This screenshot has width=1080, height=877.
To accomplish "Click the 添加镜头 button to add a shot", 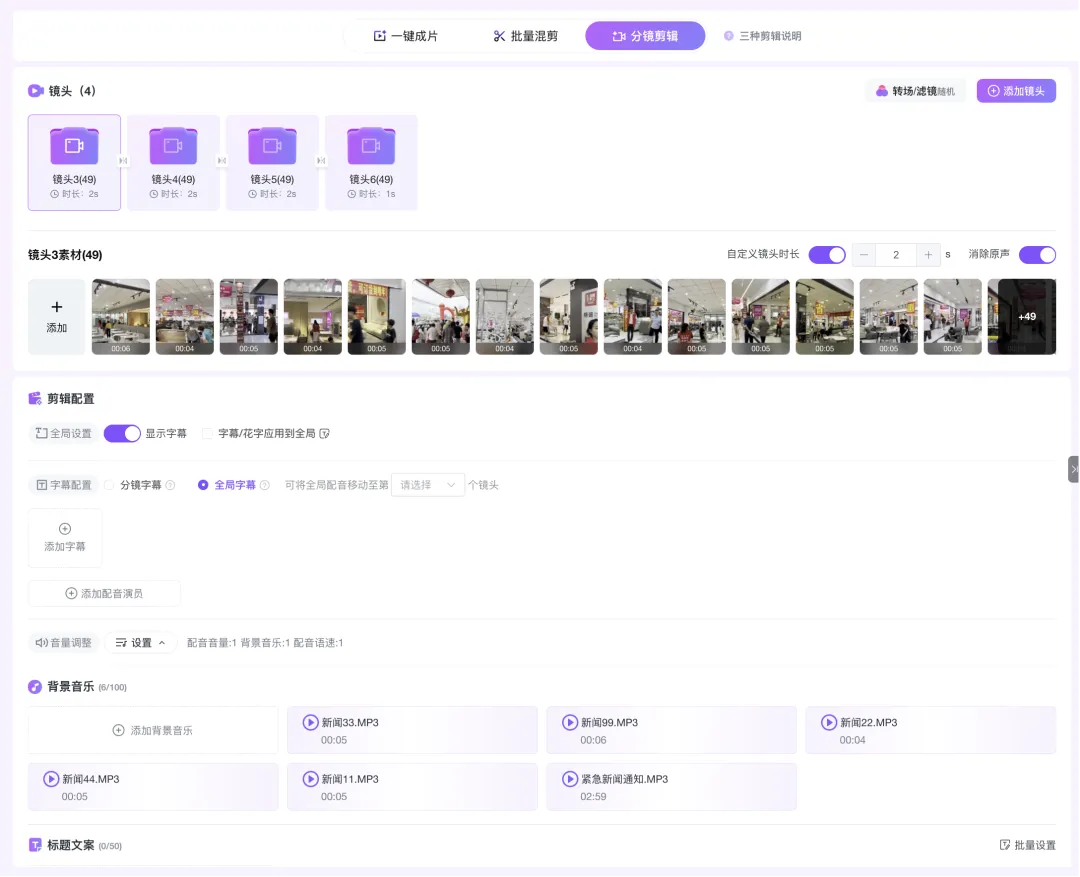I will point(1016,90).
